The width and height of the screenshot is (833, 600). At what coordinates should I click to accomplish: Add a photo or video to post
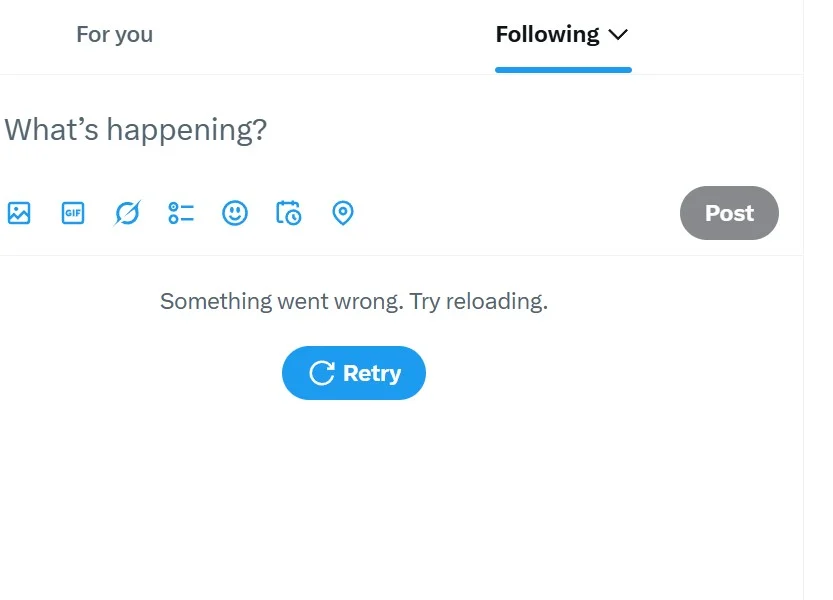(19, 213)
